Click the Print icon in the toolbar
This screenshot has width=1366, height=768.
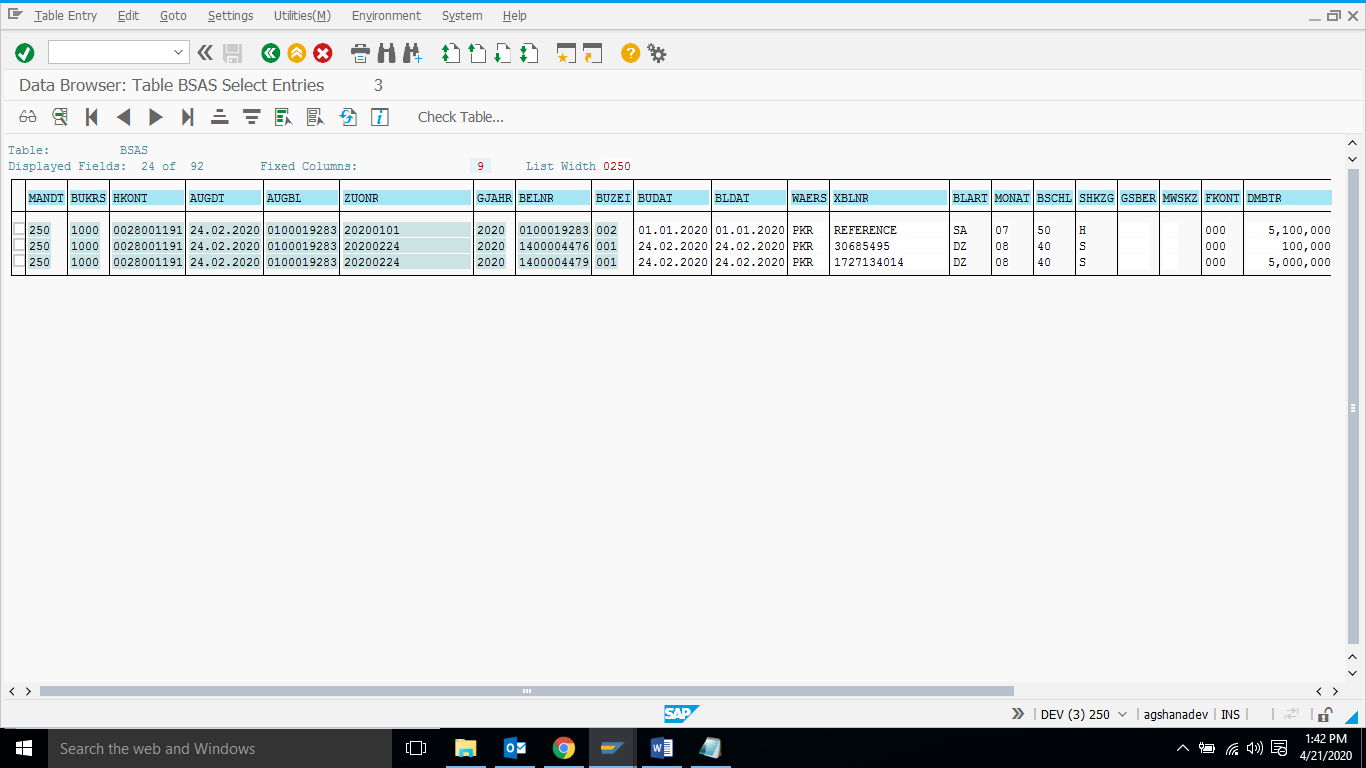(x=360, y=53)
